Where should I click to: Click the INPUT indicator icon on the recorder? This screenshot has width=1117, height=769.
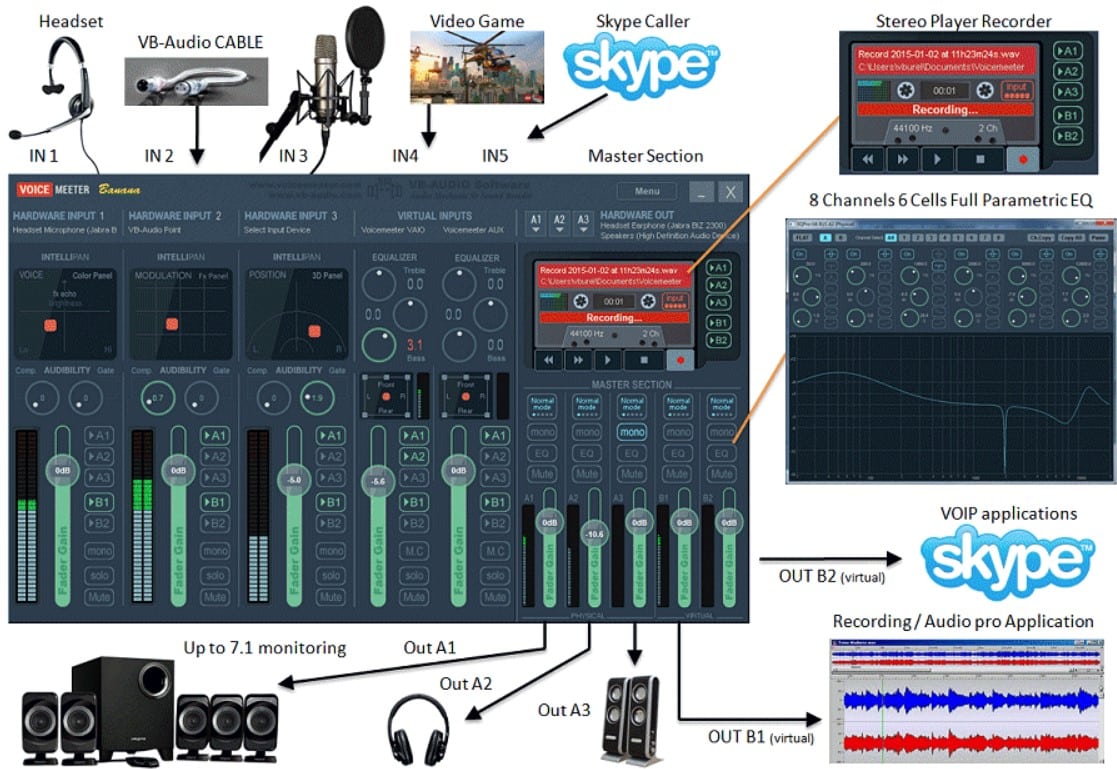click(x=675, y=302)
